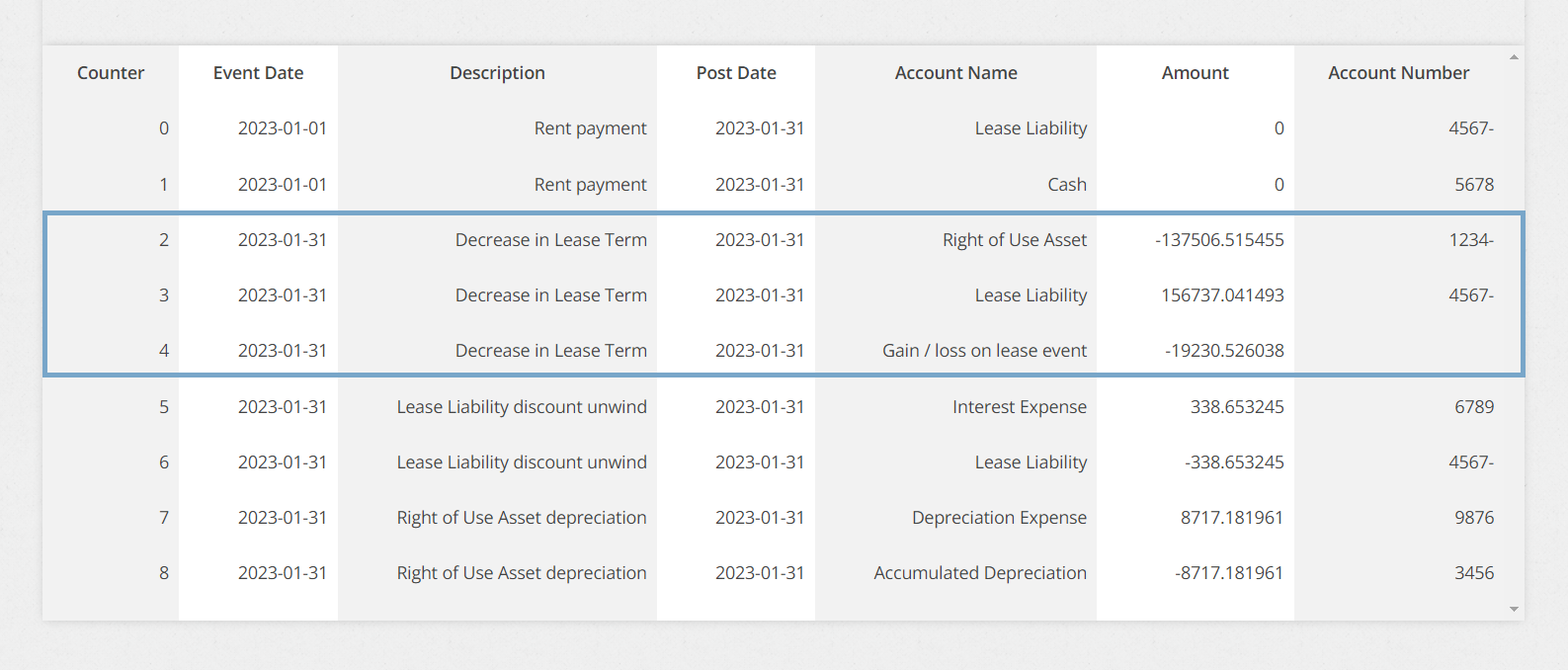The width and height of the screenshot is (1568, 670).
Task: Click the Counter column header
Action: point(111,73)
